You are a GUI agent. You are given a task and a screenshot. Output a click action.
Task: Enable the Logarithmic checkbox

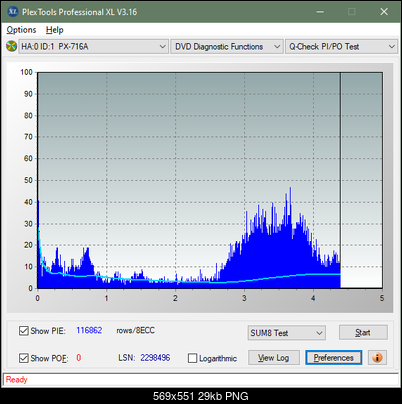click(192, 358)
